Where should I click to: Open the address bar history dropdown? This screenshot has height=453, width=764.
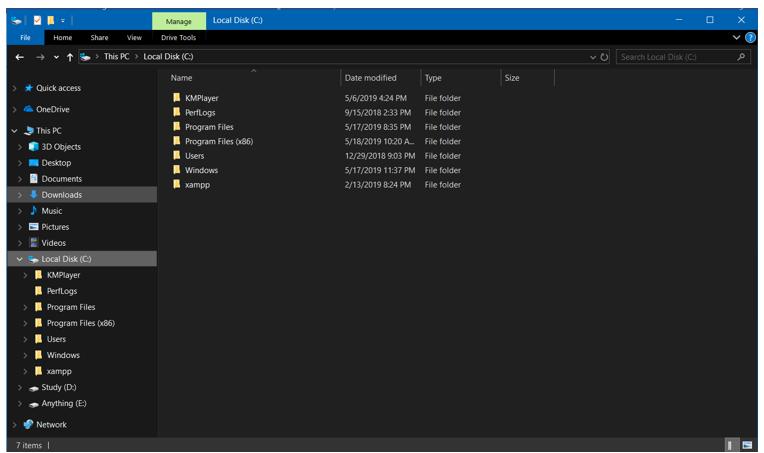tap(593, 57)
